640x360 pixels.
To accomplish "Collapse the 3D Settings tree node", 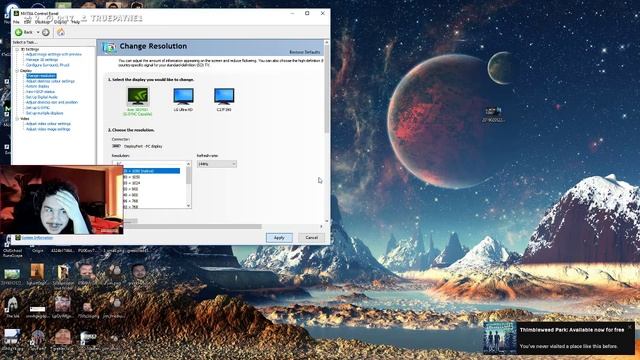I will coord(17,49).
